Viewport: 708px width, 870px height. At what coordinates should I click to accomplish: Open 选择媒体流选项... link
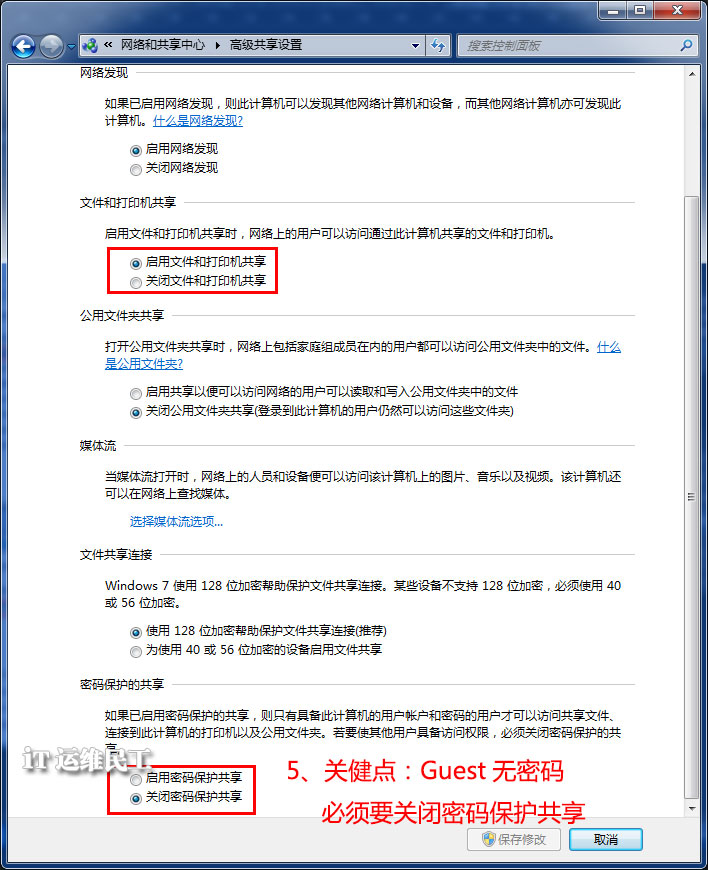tap(176, 522)
